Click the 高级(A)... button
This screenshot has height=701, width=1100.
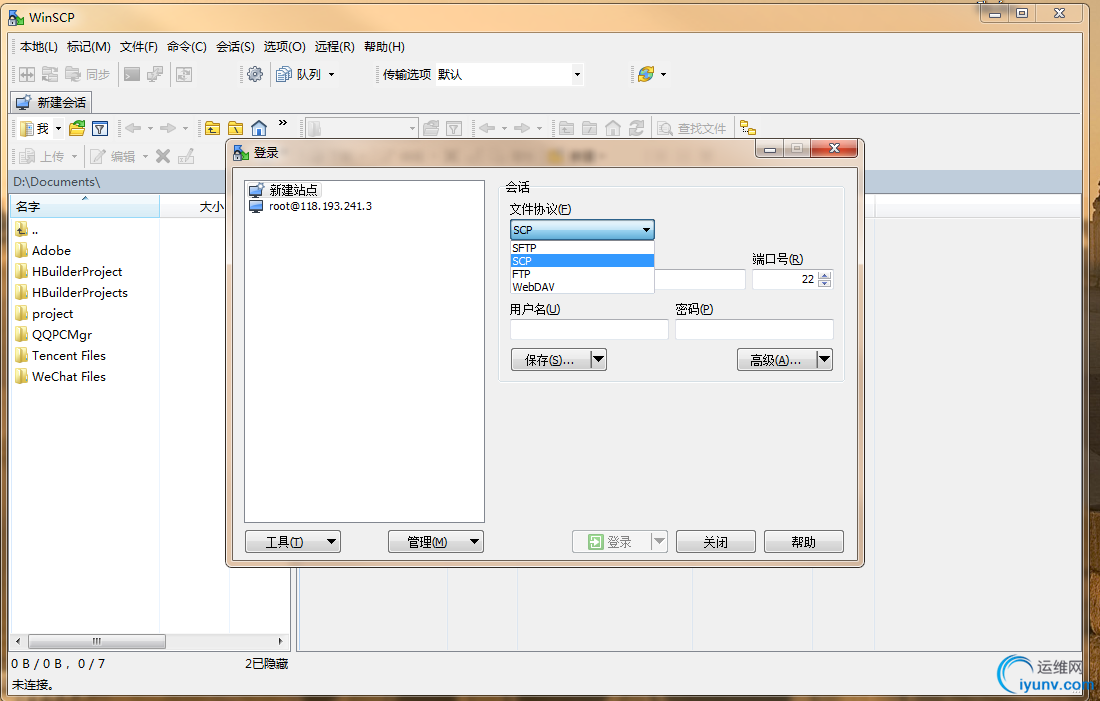tap(777, 359)
